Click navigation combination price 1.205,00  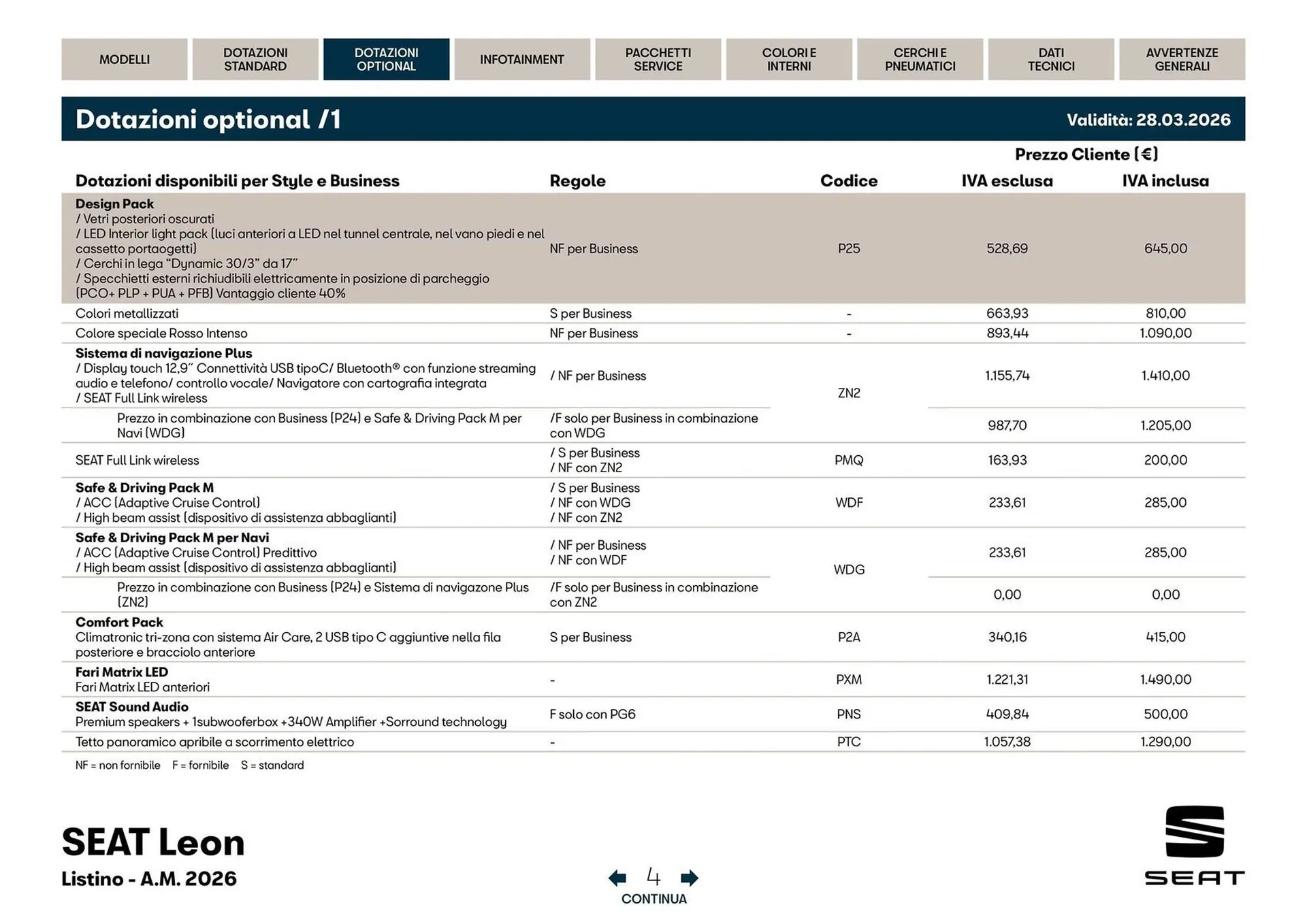coord(1165,425)
